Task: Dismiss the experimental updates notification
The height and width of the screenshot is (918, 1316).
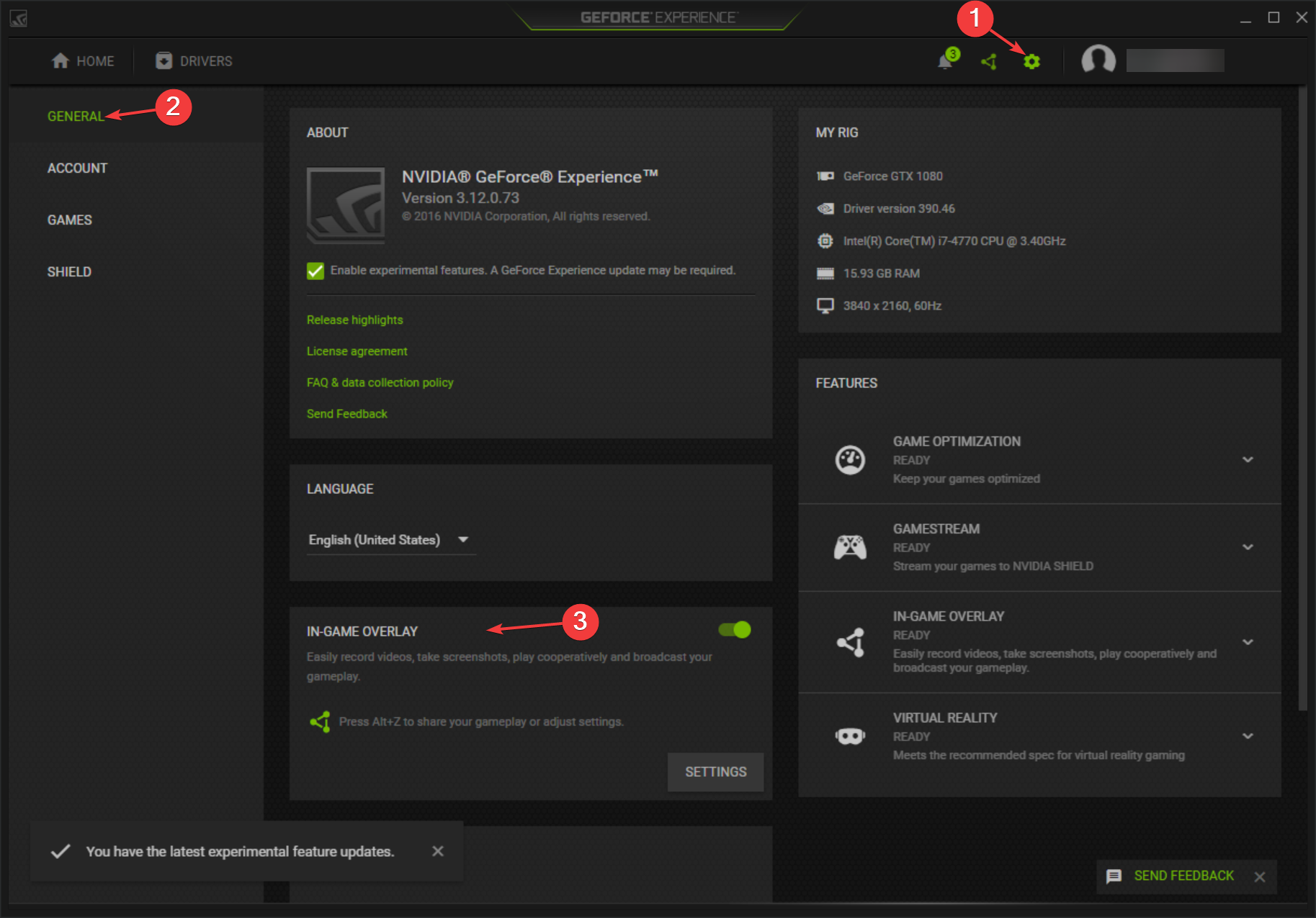Action: [438, 851]
